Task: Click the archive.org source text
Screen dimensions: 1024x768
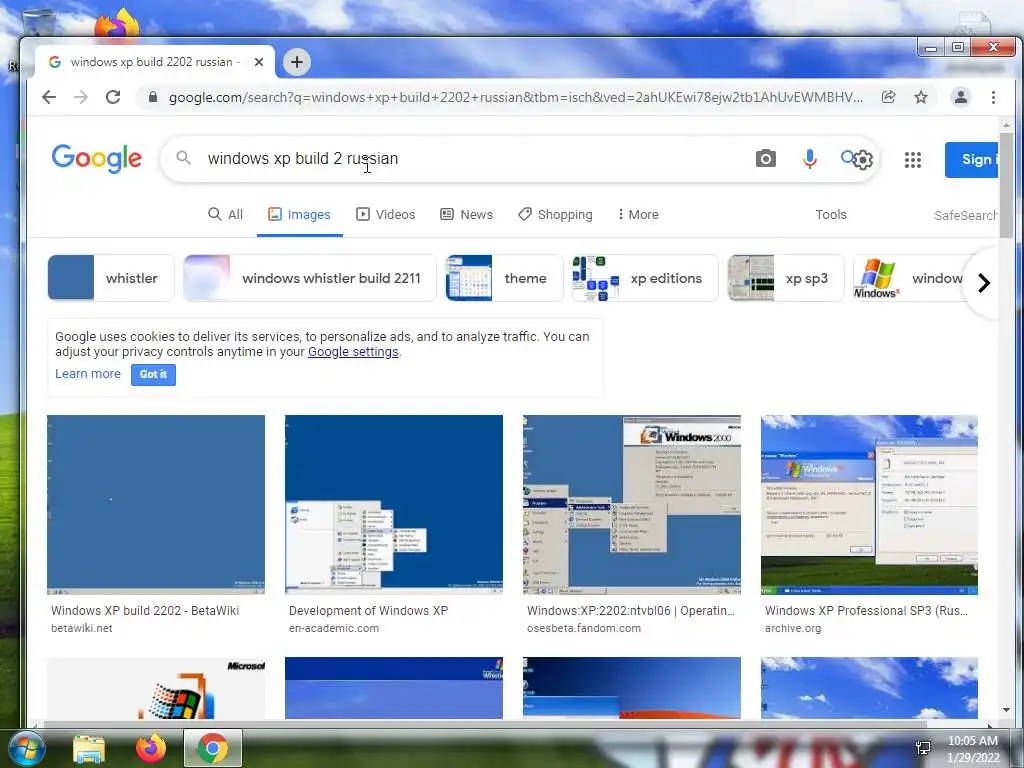Action: tap(793, 628)
